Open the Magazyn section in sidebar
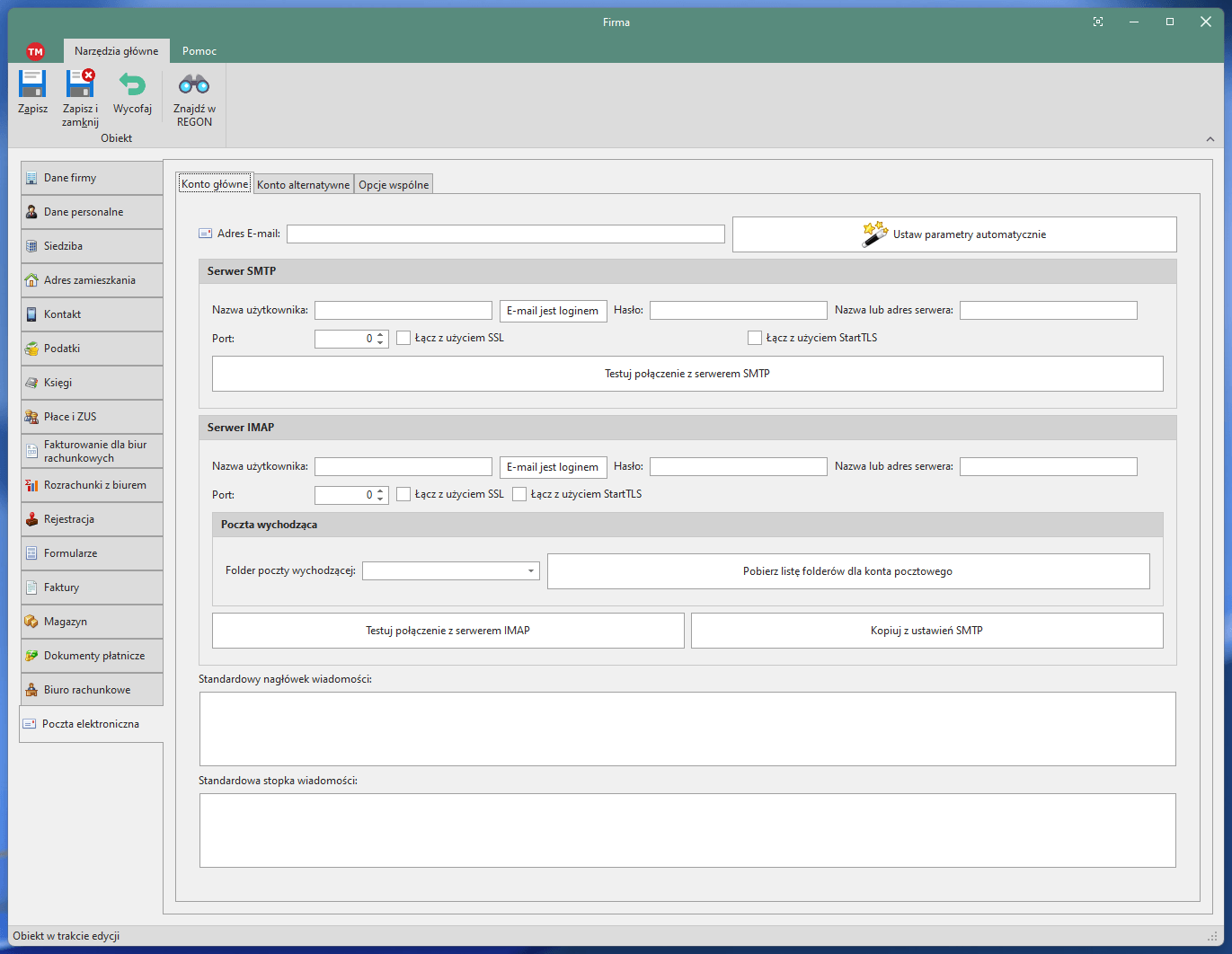 (92, 622)
